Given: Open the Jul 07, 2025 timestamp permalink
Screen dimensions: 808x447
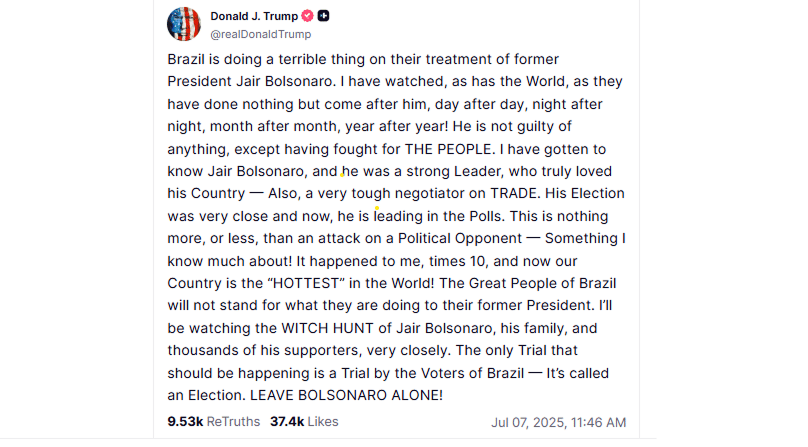Looking at the screenshot, I should point(559,423).
